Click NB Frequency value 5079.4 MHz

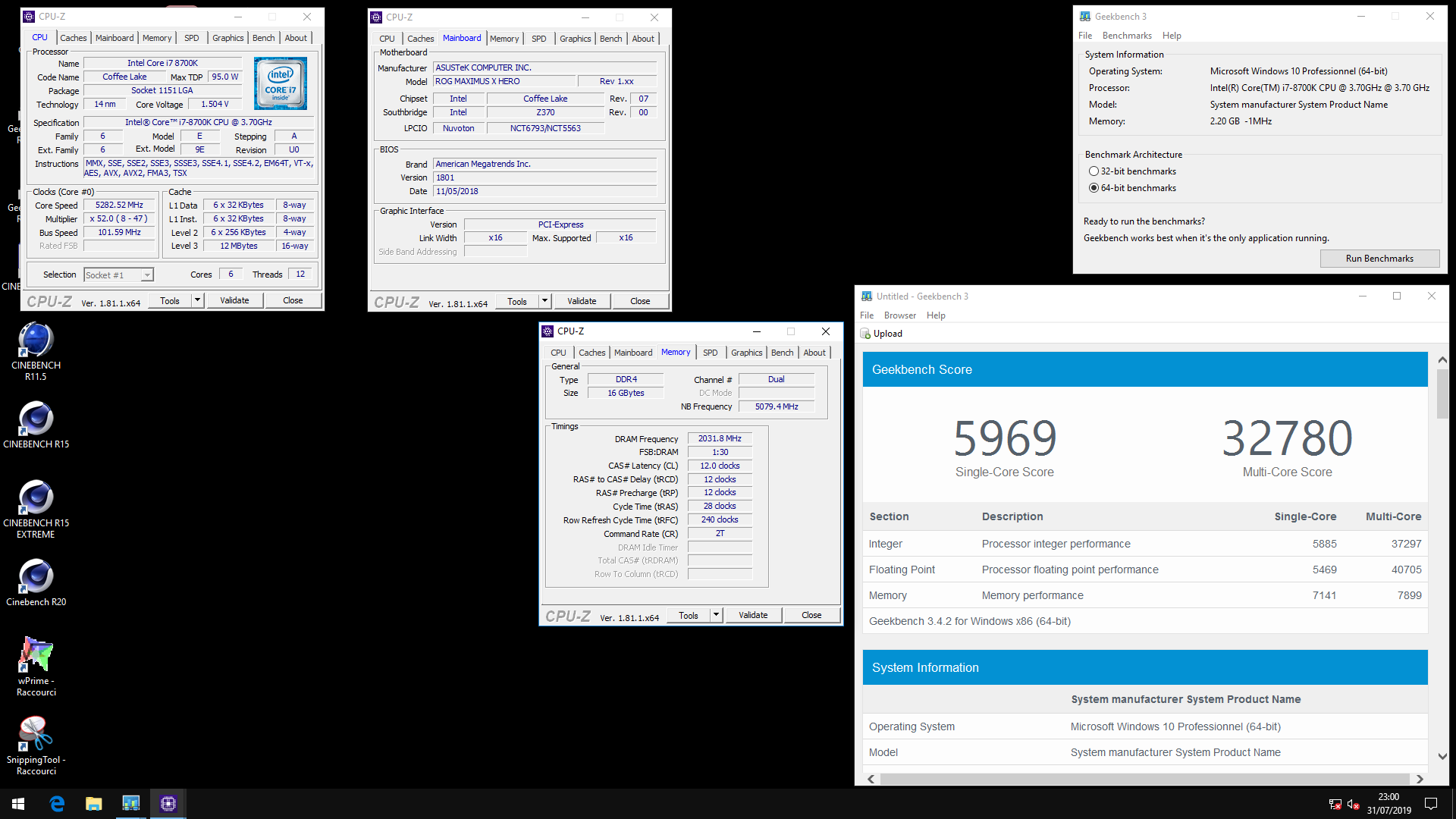pos(777,407)
